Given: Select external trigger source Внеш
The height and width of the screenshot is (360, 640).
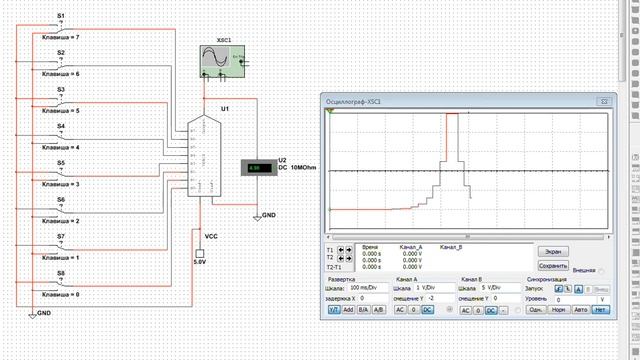Looking at the screenshot, I should [x=601, y=289].
